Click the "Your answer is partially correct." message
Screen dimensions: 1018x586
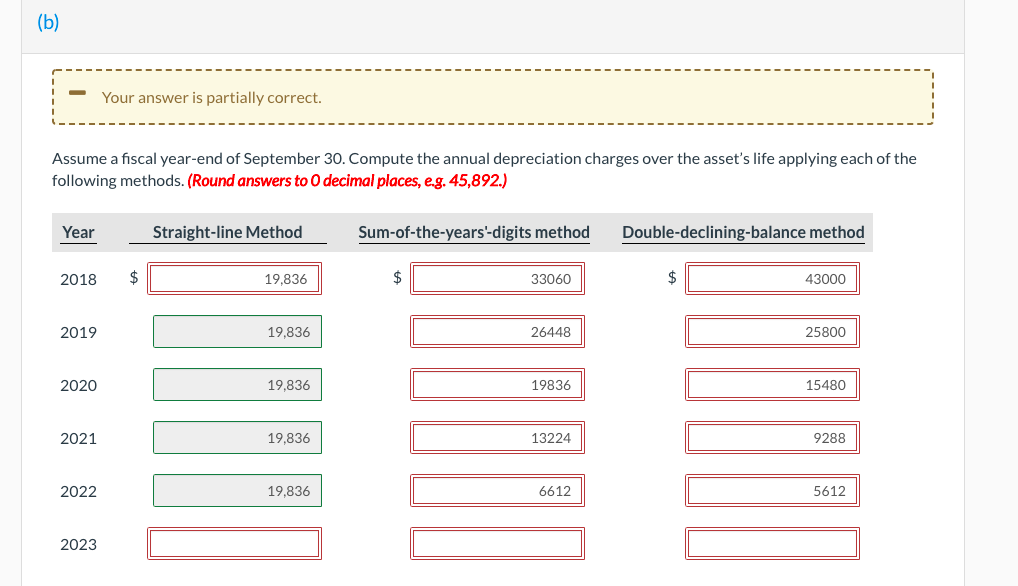212,97
